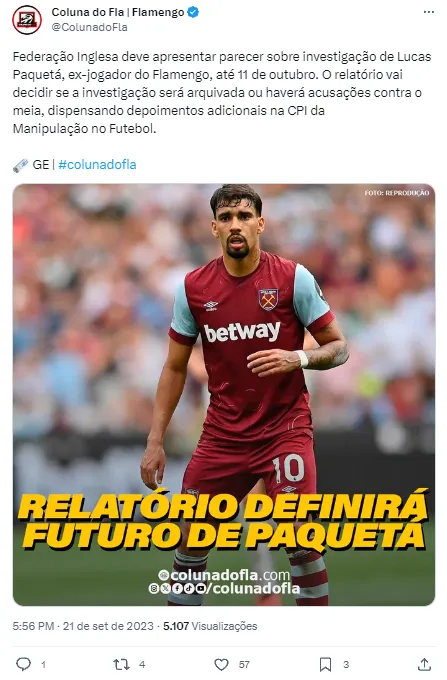Open the reply comment icon
Screen dimensions: 447x680
[23, 664]
